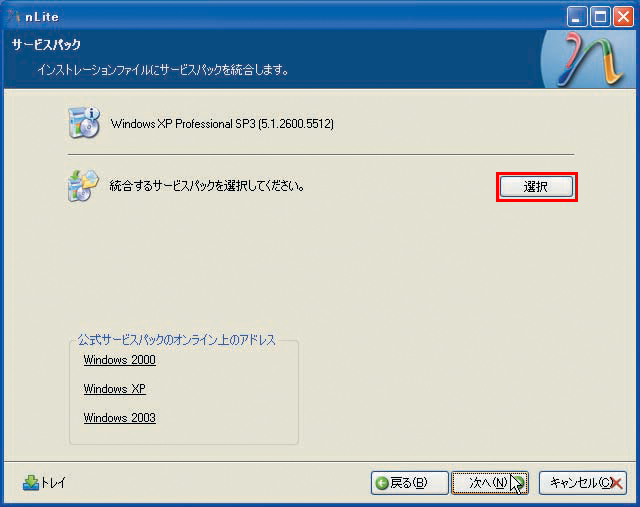The image size is (640, 507).
Task: Open the Windows 2003 service pack link
Action: 120,418
